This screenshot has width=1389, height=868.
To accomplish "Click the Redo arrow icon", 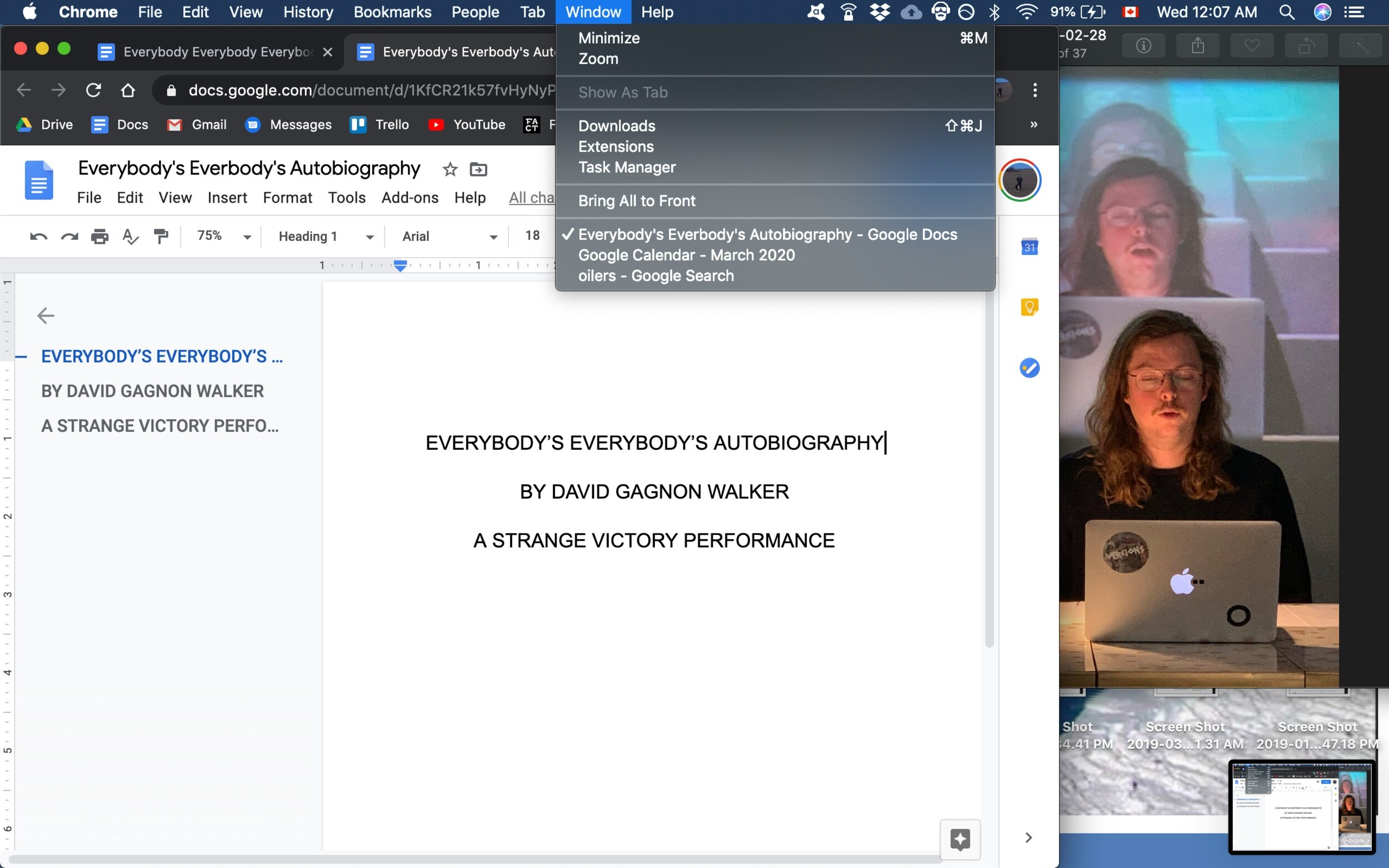I will click(69, 237).
